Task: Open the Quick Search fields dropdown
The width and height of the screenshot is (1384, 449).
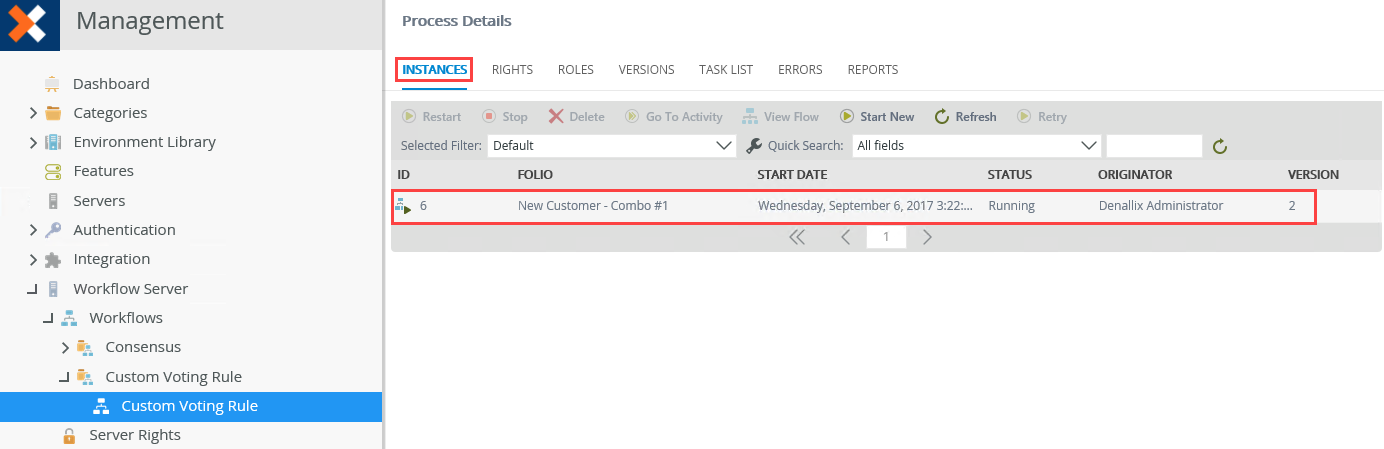Action: coord(977,146)
